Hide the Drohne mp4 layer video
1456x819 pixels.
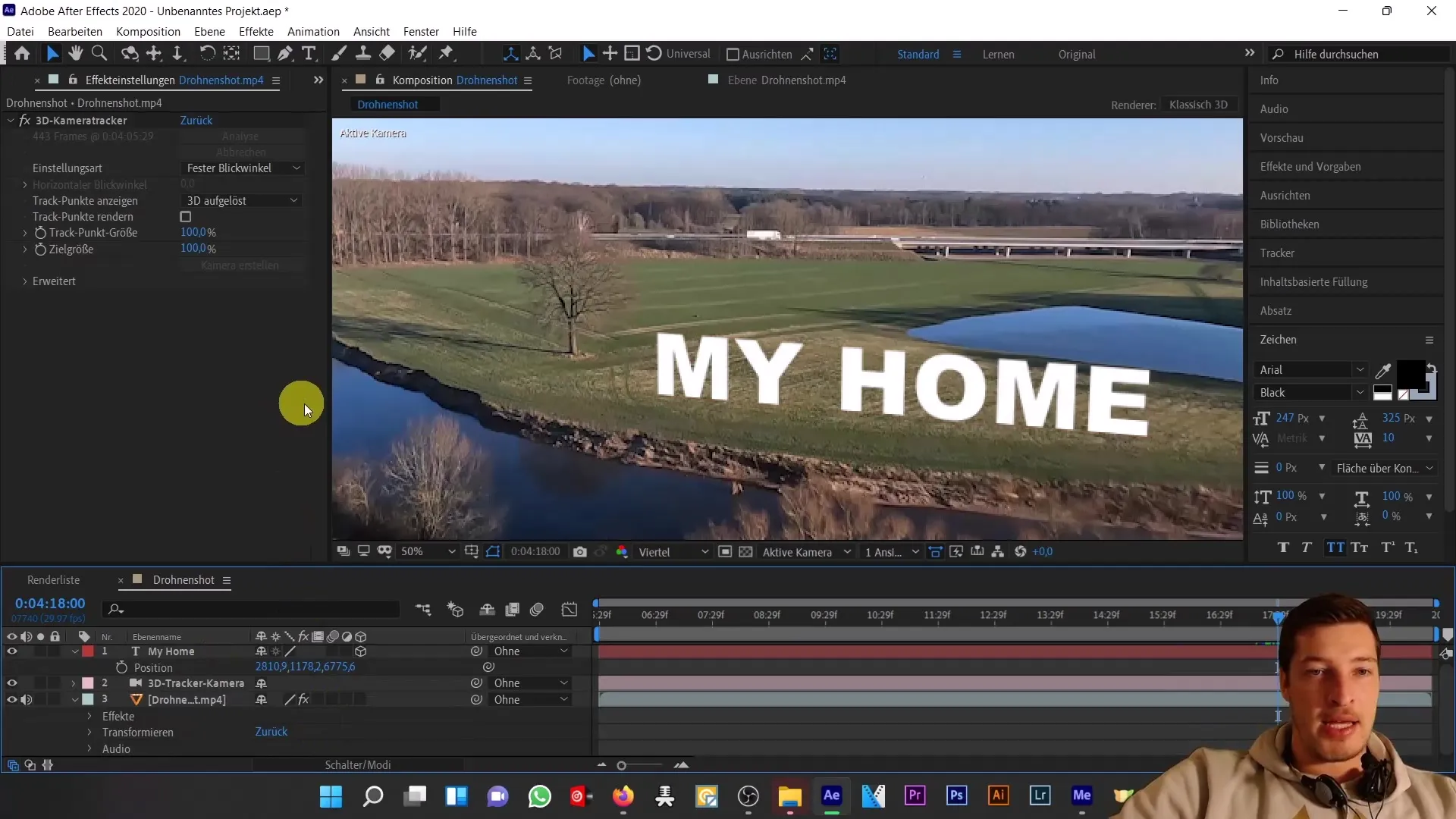coord(11,700)
